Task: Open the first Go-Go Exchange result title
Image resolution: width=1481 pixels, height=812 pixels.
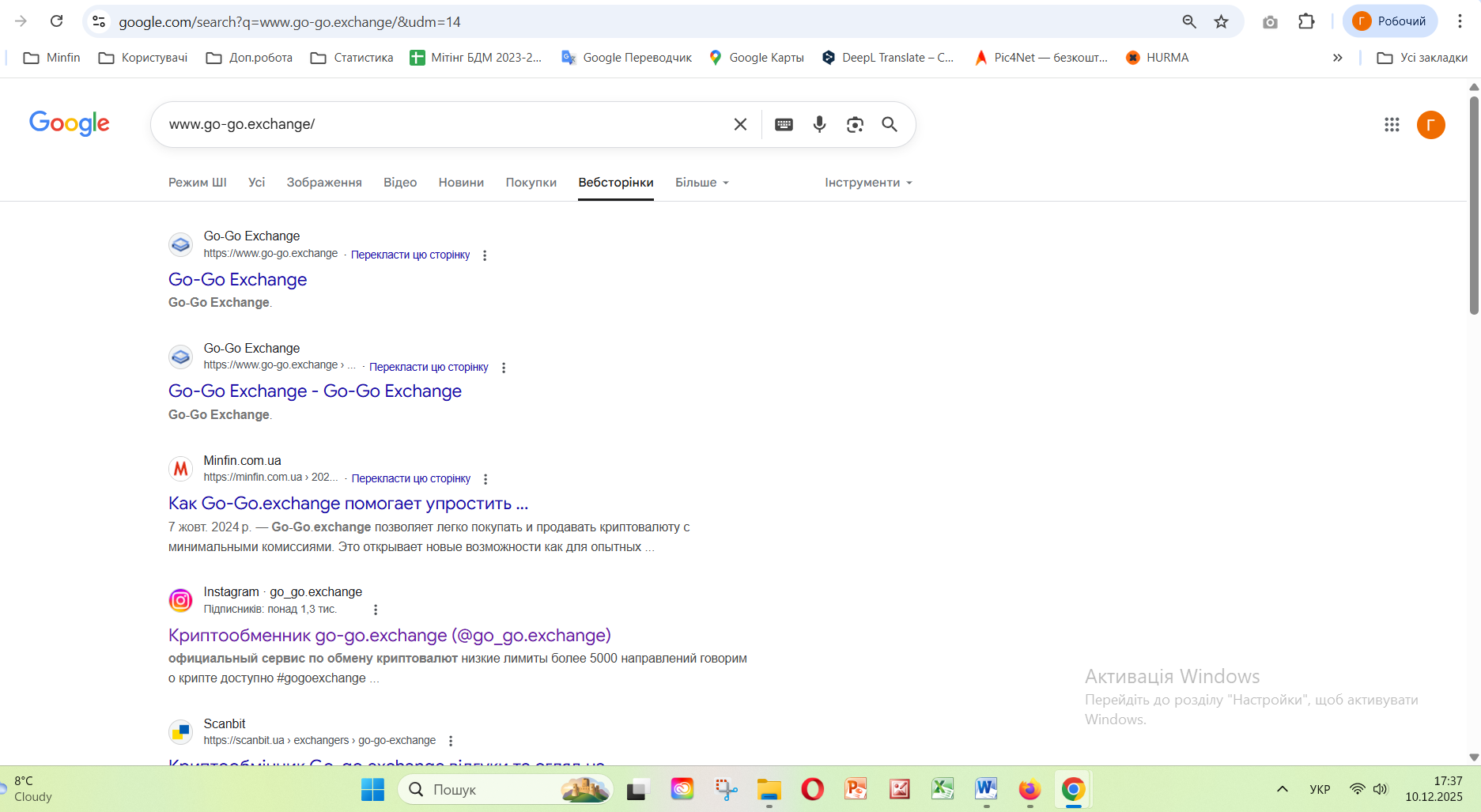Action: tap(237, 280)
